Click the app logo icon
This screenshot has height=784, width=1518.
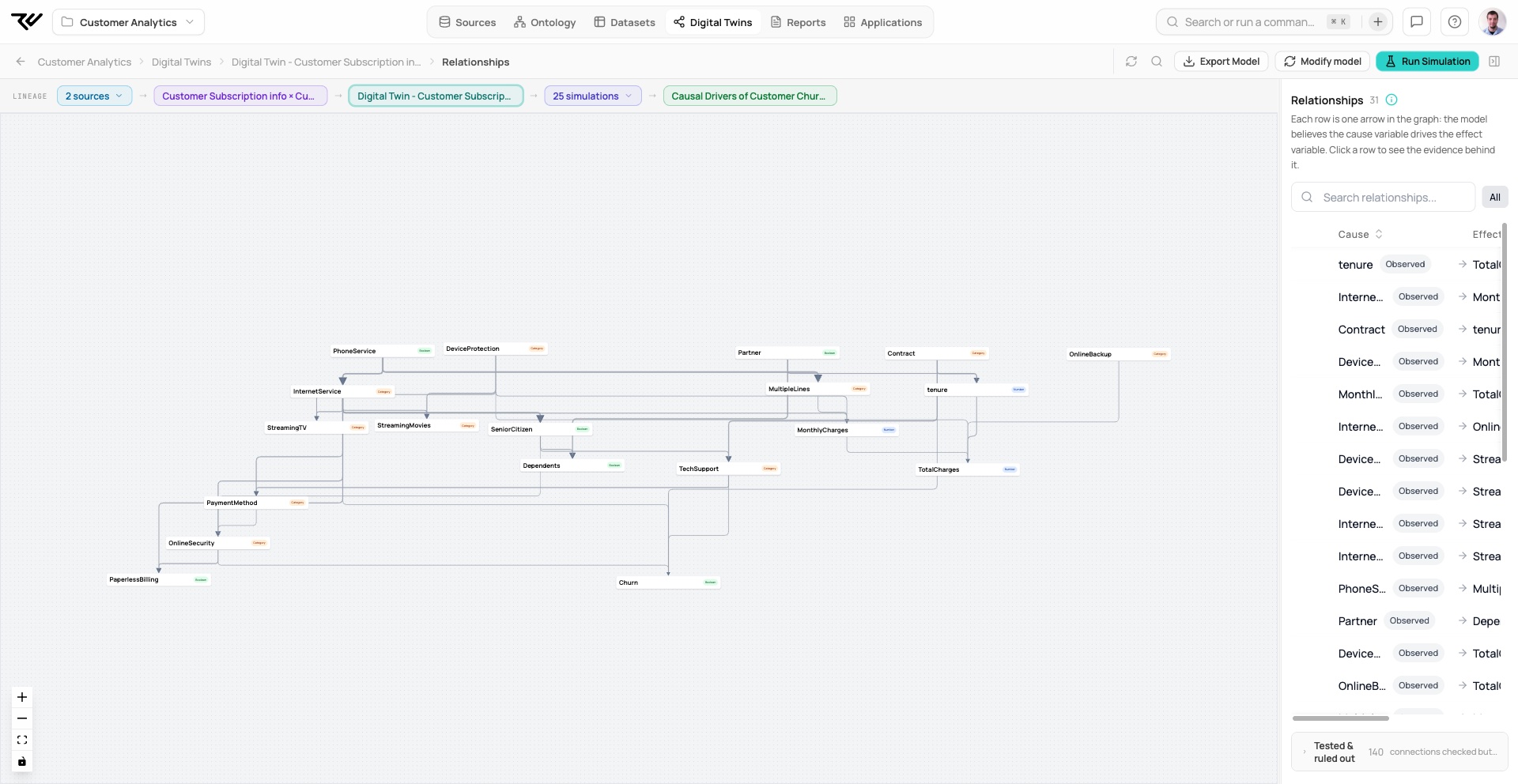point(27,21)
